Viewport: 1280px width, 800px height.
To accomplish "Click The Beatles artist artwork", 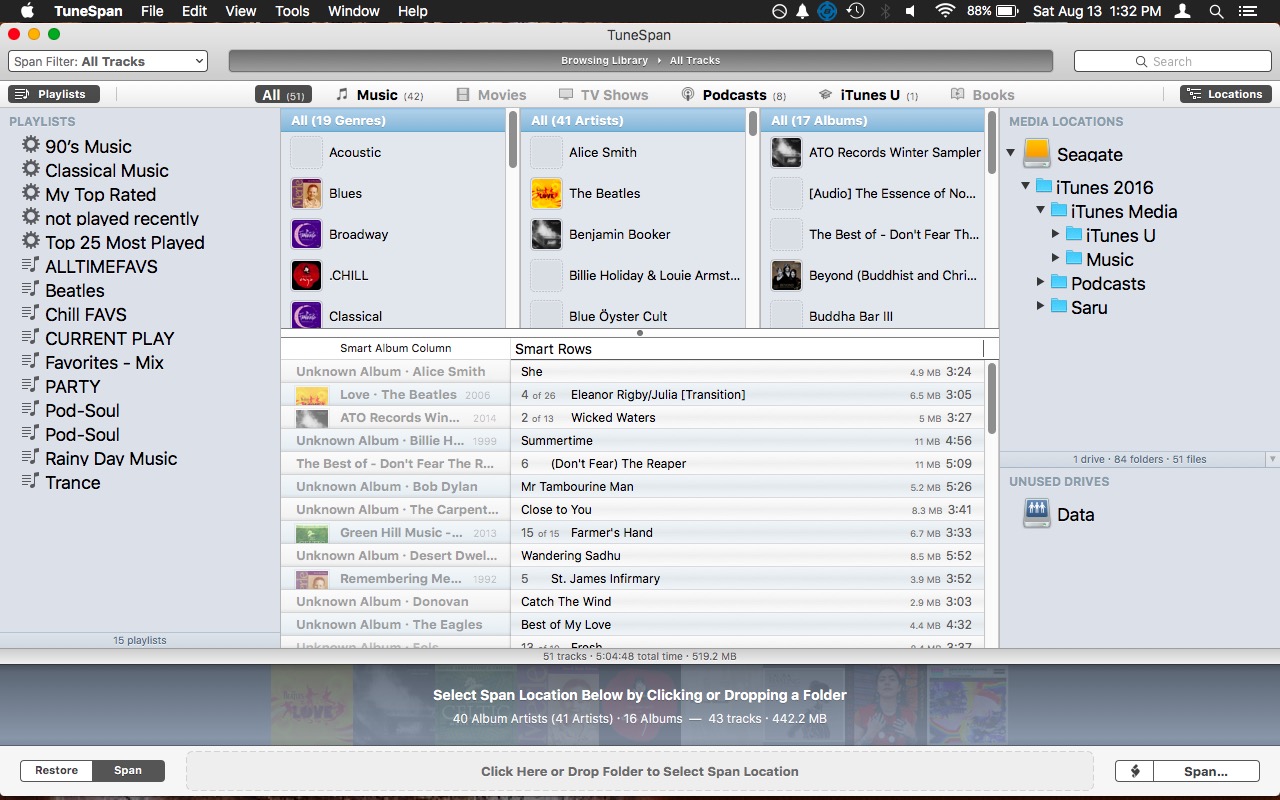I will coord(546,193).
